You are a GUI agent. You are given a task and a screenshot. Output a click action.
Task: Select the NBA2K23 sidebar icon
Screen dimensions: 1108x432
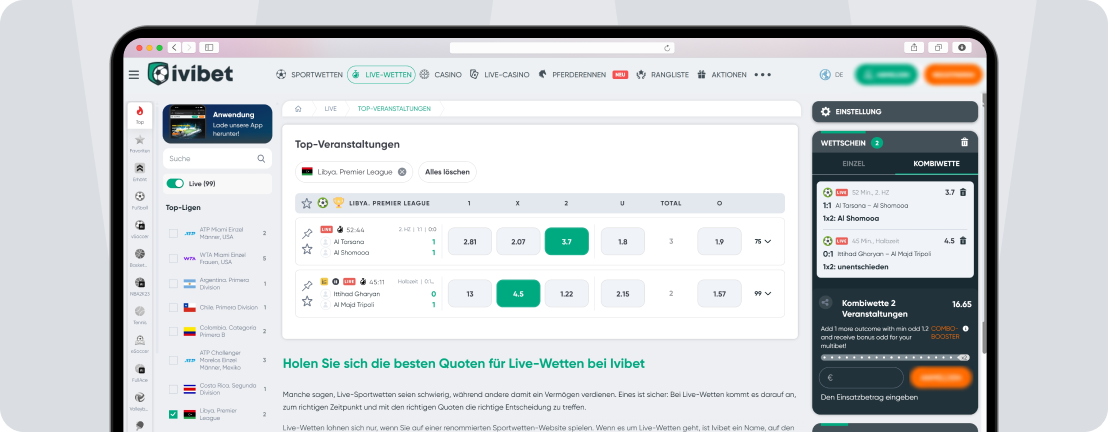140,286
